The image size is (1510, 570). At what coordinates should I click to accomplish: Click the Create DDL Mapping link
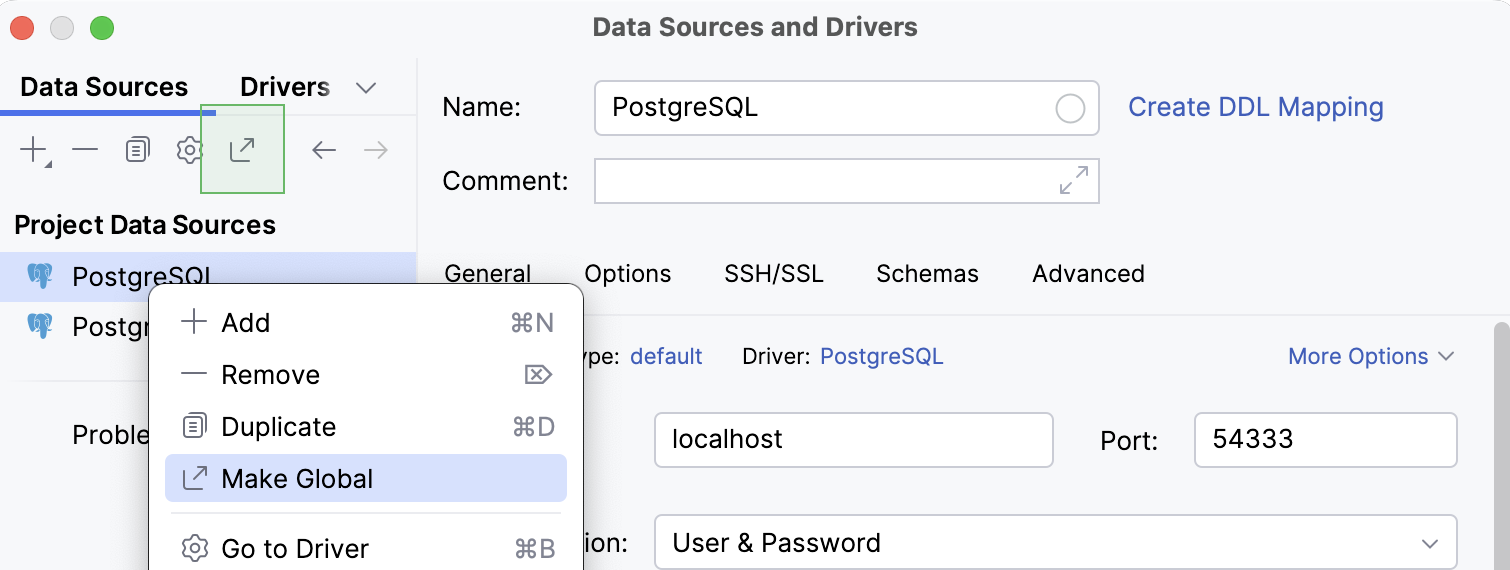[1255, 107]
